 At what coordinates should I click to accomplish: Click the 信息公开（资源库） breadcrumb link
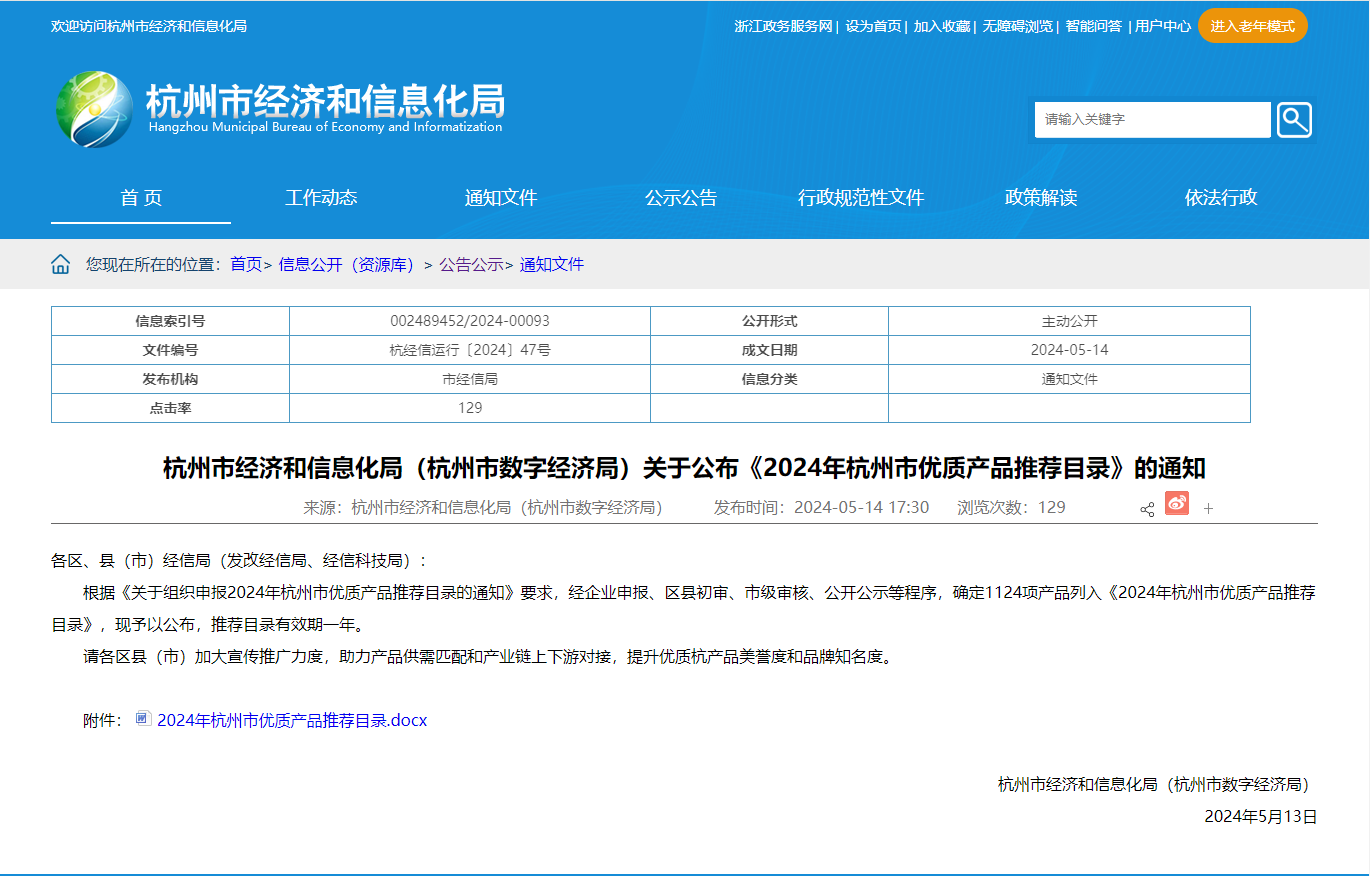[x=346, y=264]
